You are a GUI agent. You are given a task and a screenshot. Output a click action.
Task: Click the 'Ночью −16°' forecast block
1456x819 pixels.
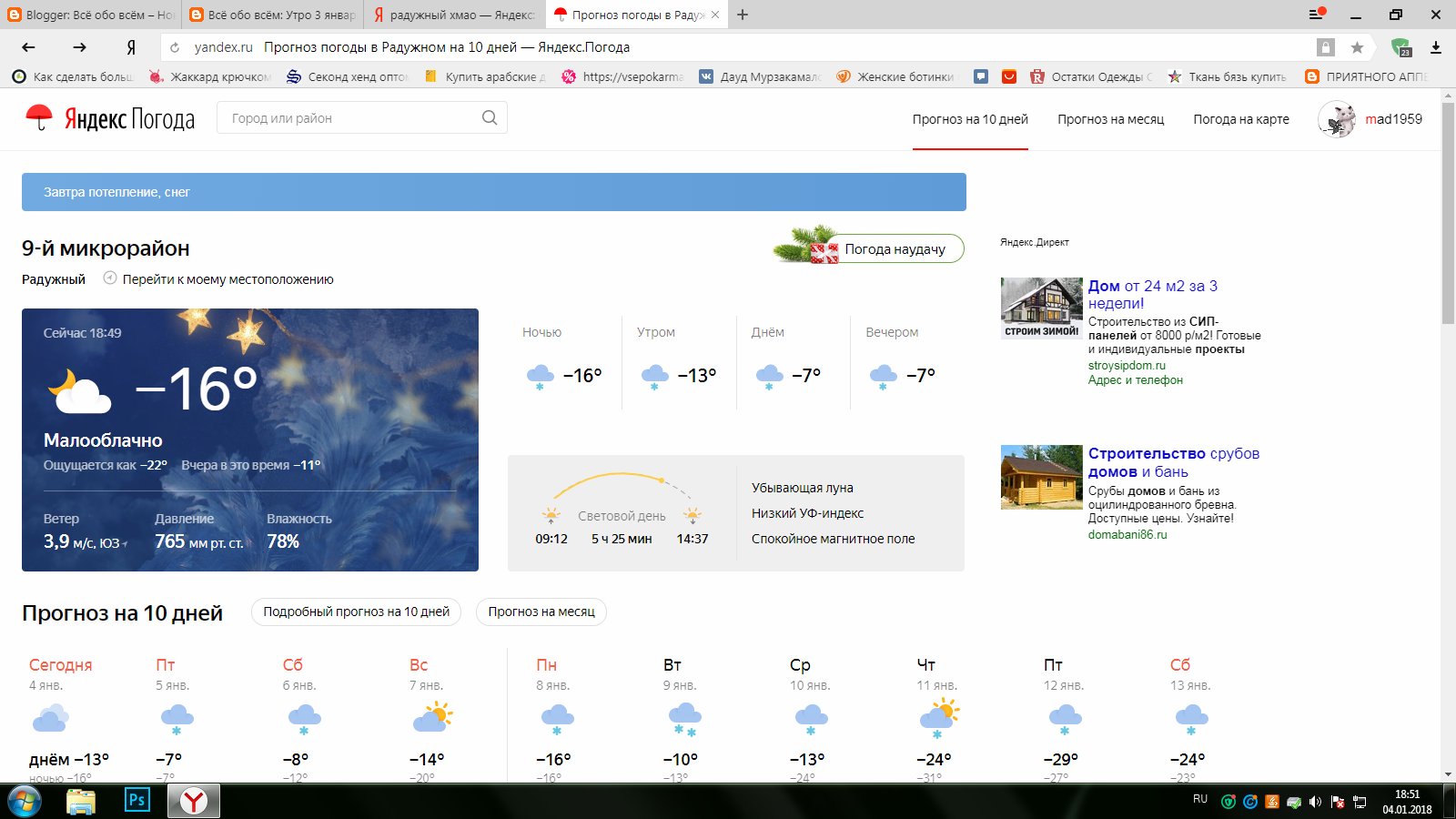click(x=564, y=361)
